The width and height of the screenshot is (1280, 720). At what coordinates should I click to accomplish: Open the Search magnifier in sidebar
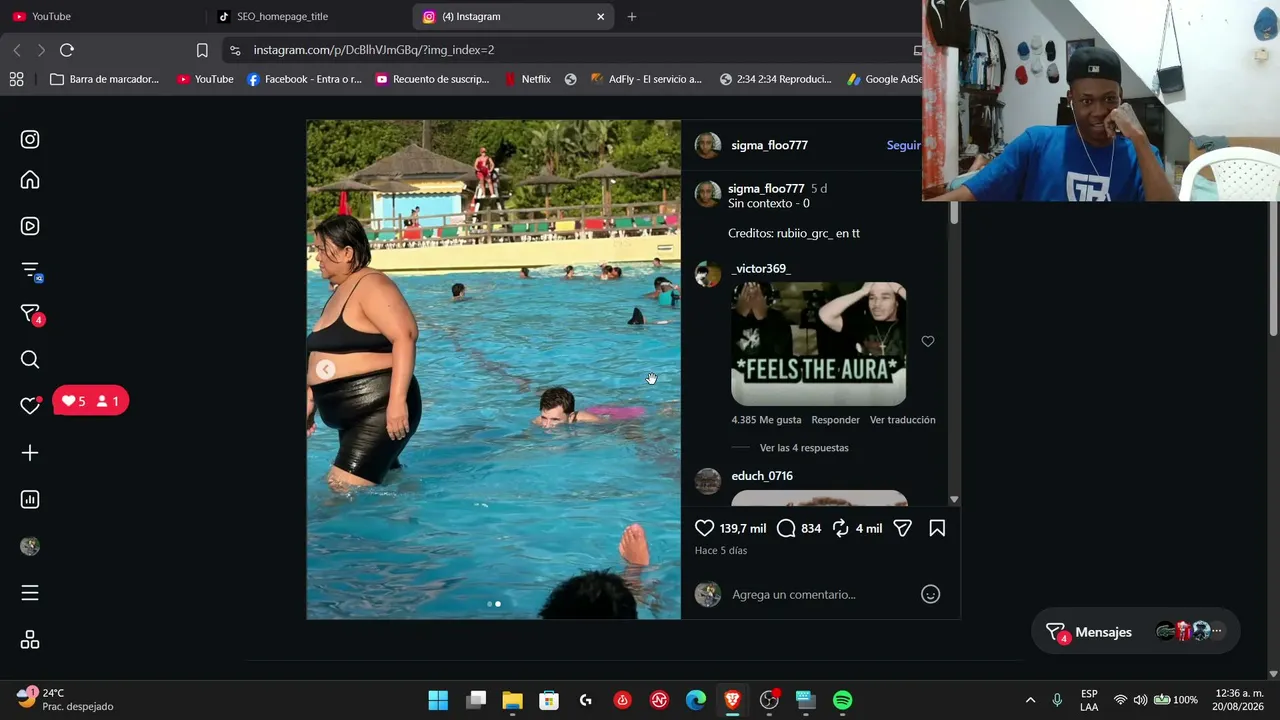(x=30, y=360)
